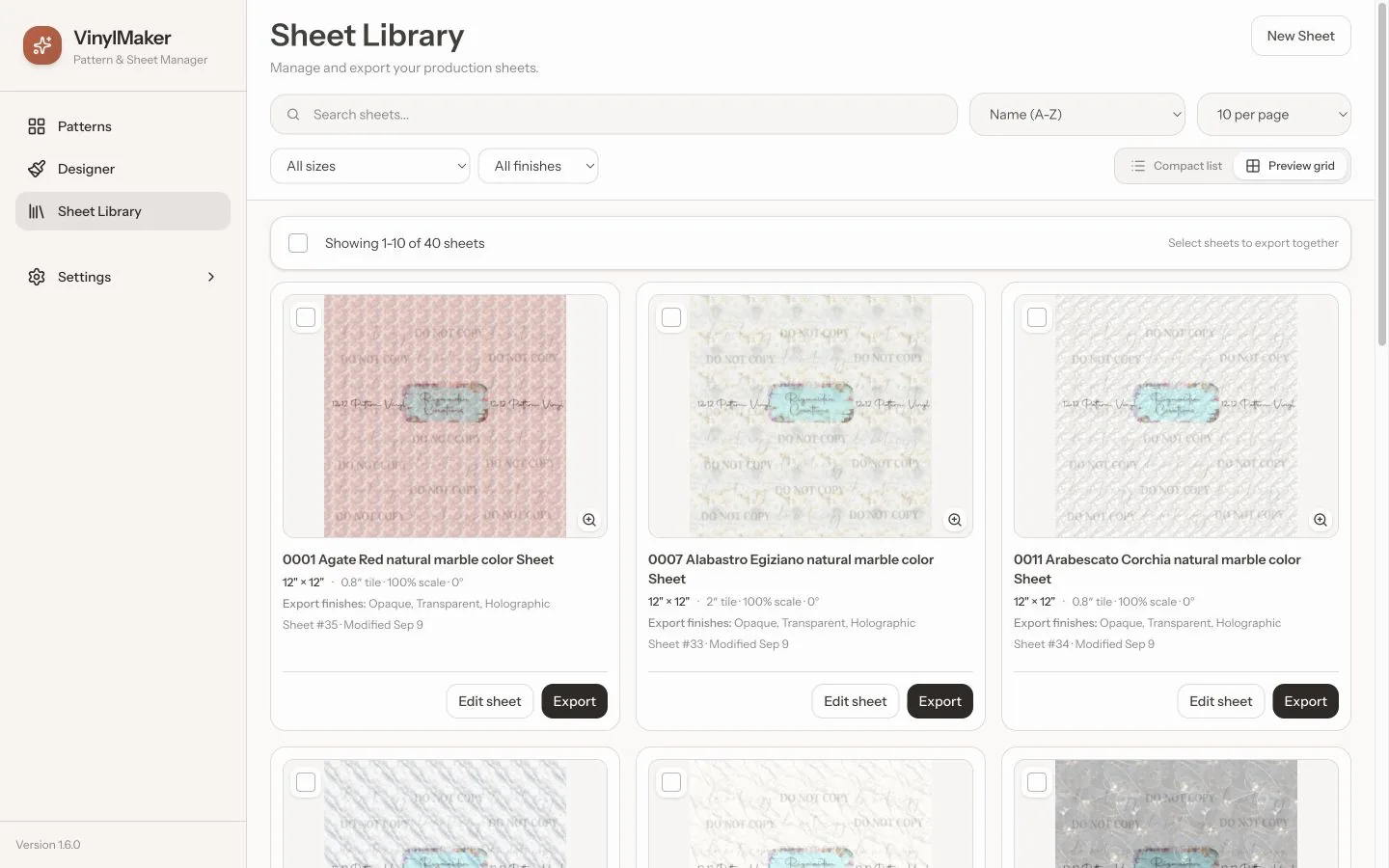Check the 0001 Agate Red sheet checkbox

click(x=306, y=317)
